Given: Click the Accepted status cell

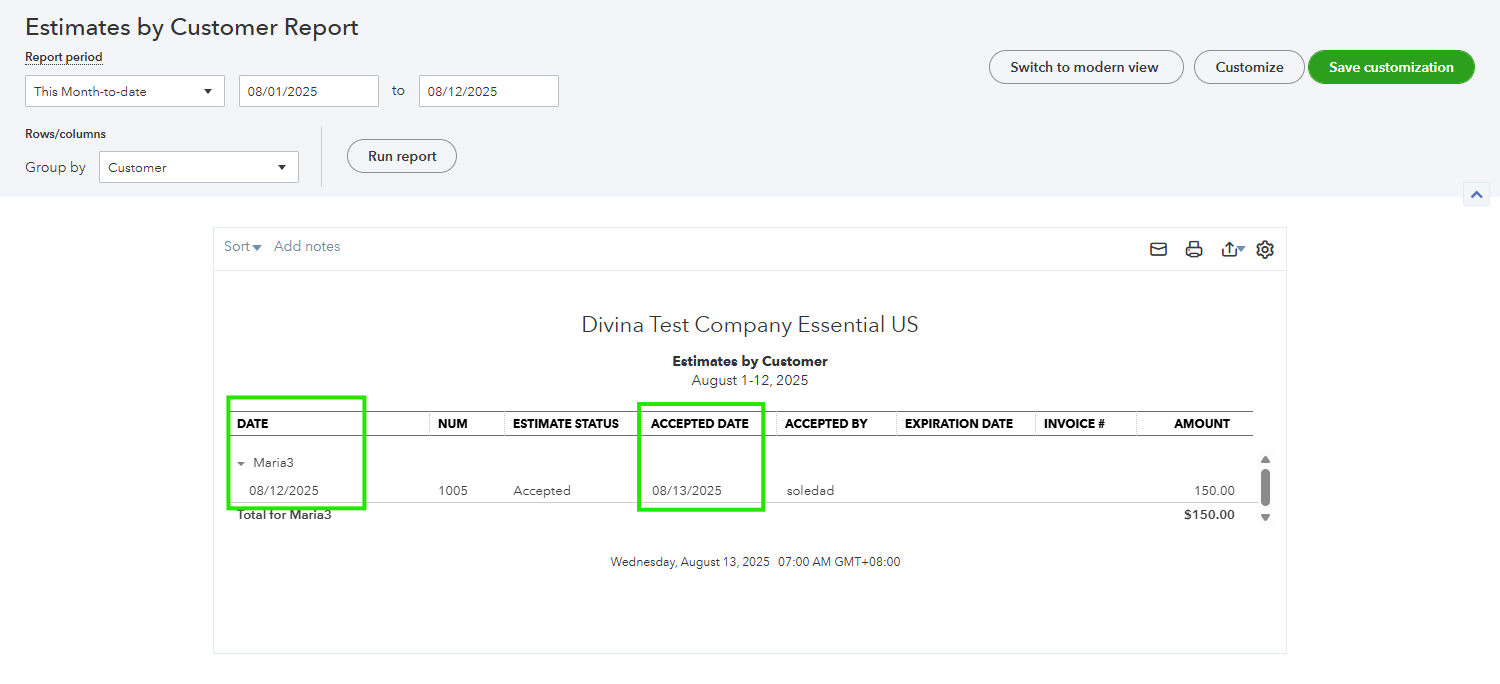Looking at the screenshot, I should [x=542, y=491].
